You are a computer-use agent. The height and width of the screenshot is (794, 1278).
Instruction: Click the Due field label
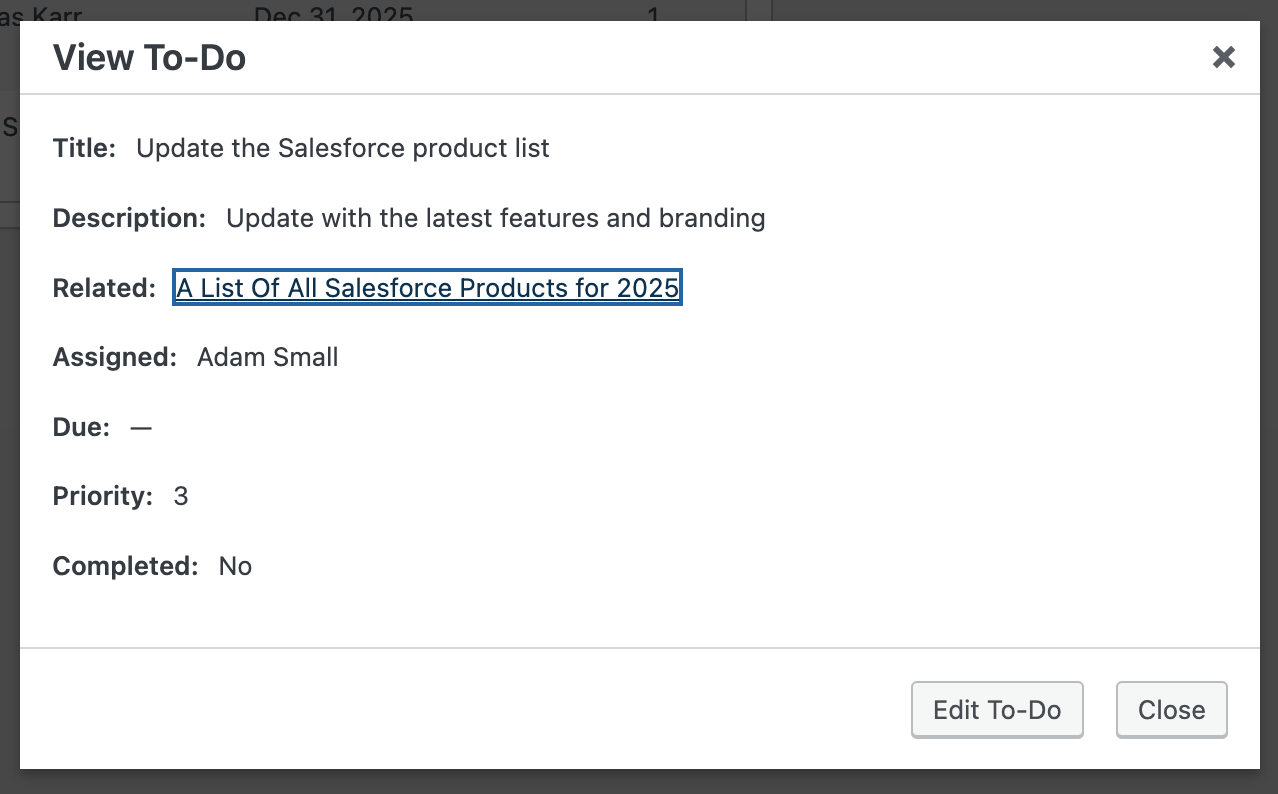81,427
